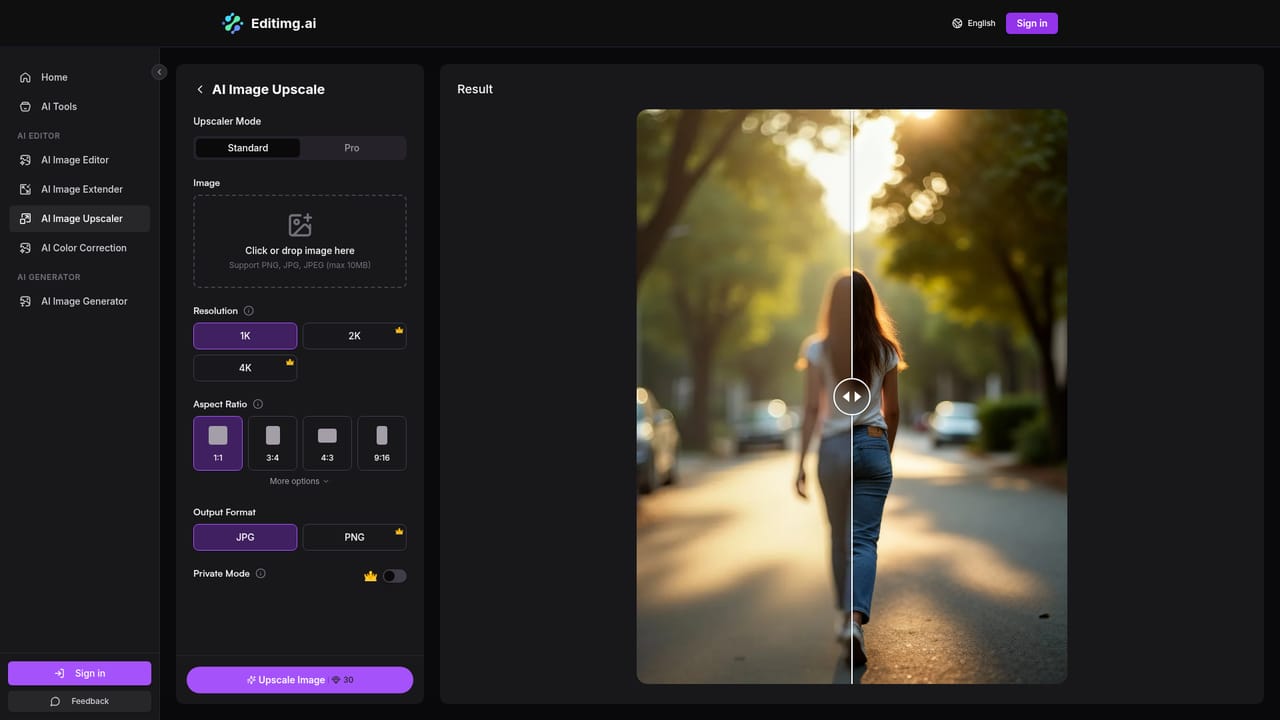This screenshot has height=720, width=1280.
Task: Click the Aspect Ratio info icon
Action: (x=258, y=404)
